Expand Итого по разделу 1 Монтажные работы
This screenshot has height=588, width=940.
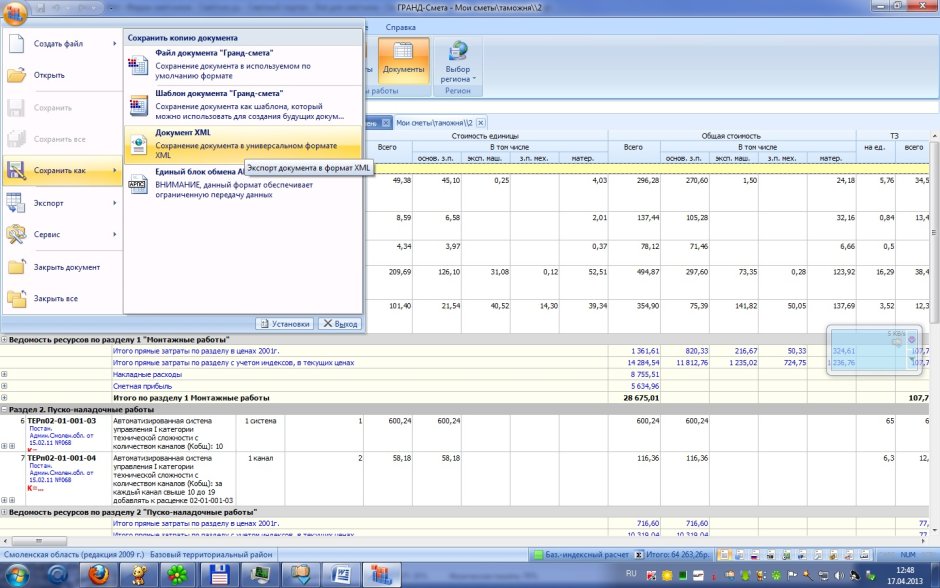click(4, 397)
